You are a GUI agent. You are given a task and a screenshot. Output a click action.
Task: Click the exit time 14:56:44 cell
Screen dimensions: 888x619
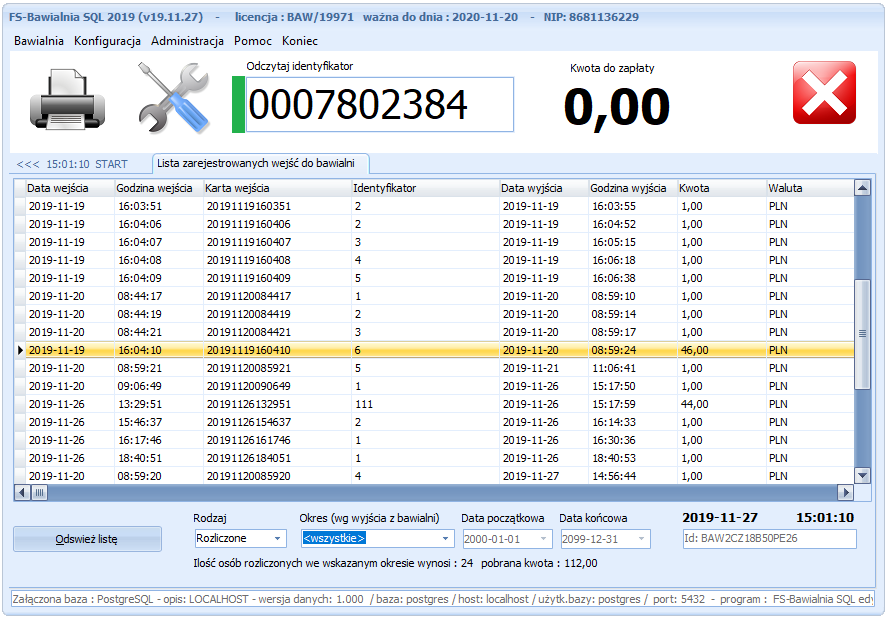coord(633,476)
